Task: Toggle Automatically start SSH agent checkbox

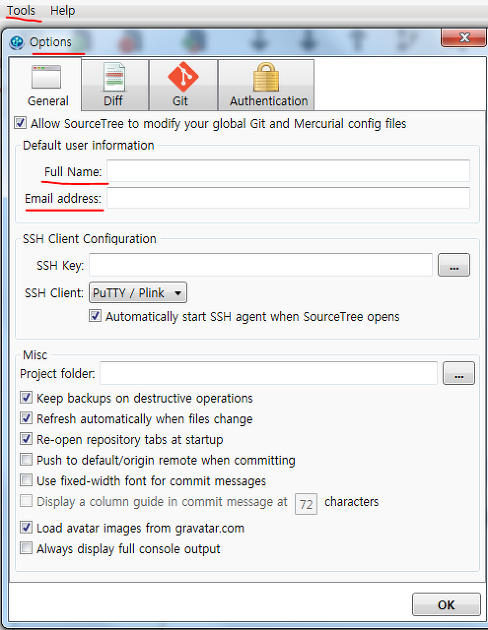Action: click(x=95, y=316)
